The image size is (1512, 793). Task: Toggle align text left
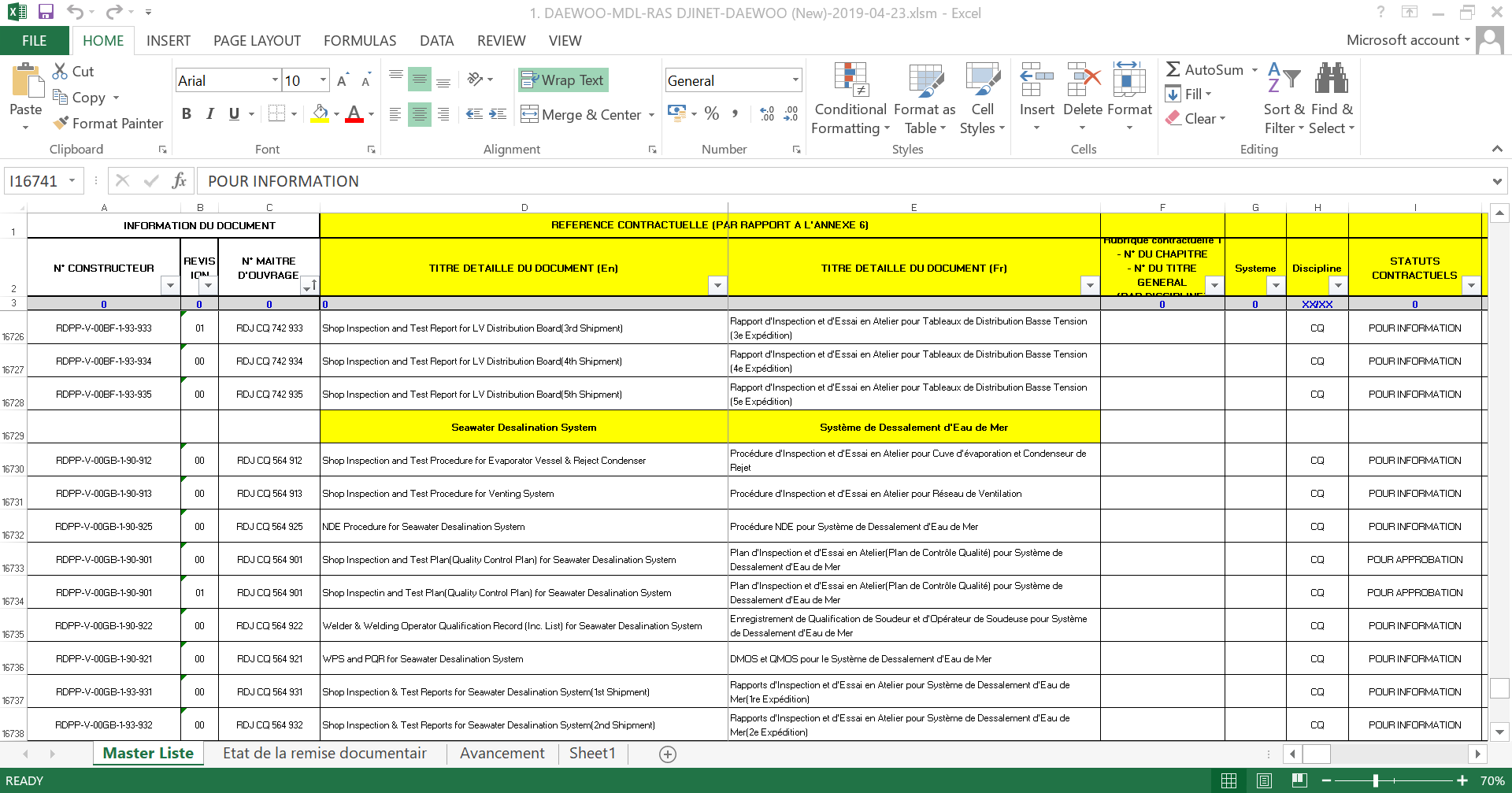395,114
